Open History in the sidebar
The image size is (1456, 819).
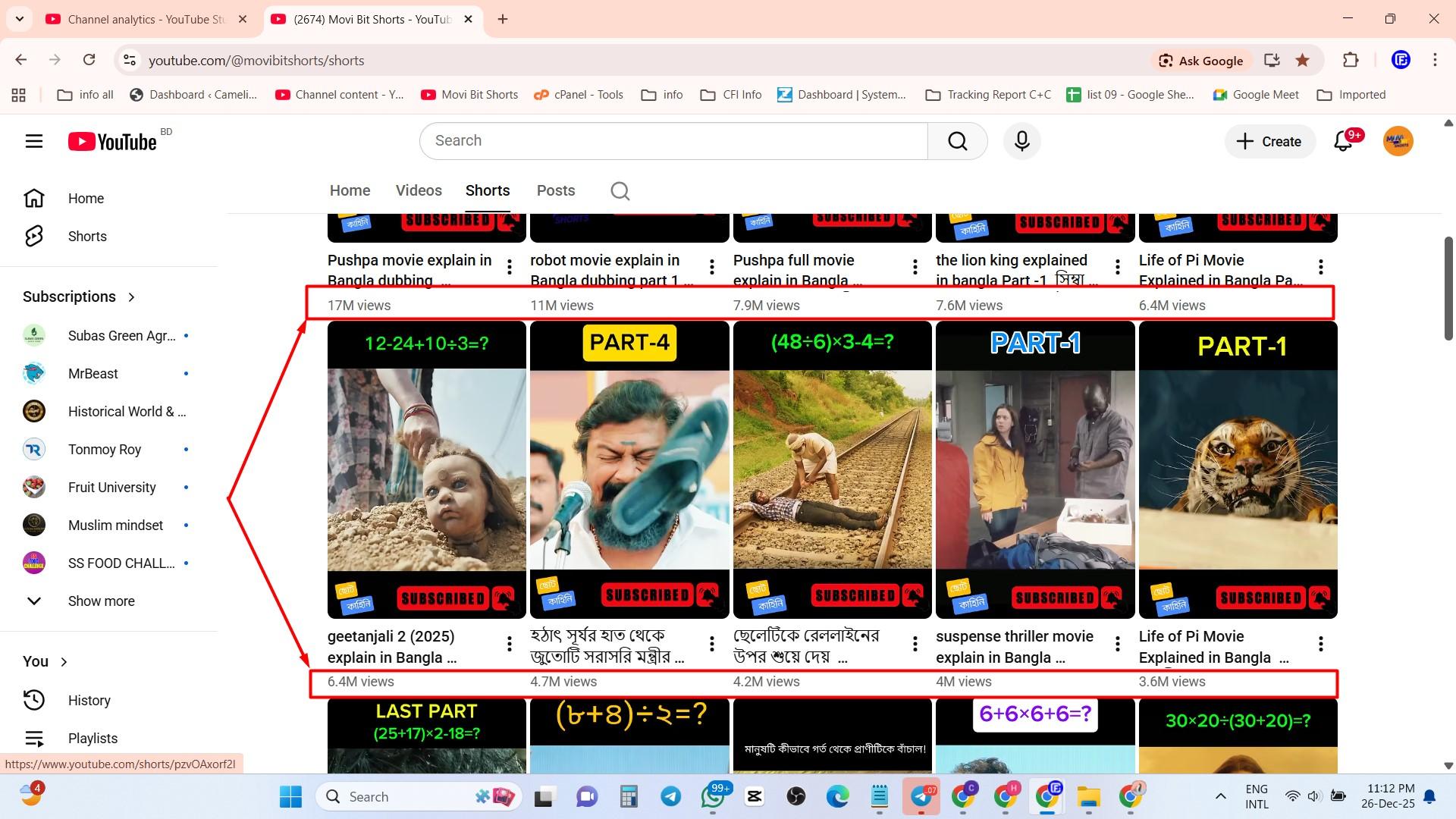point(89,701)
